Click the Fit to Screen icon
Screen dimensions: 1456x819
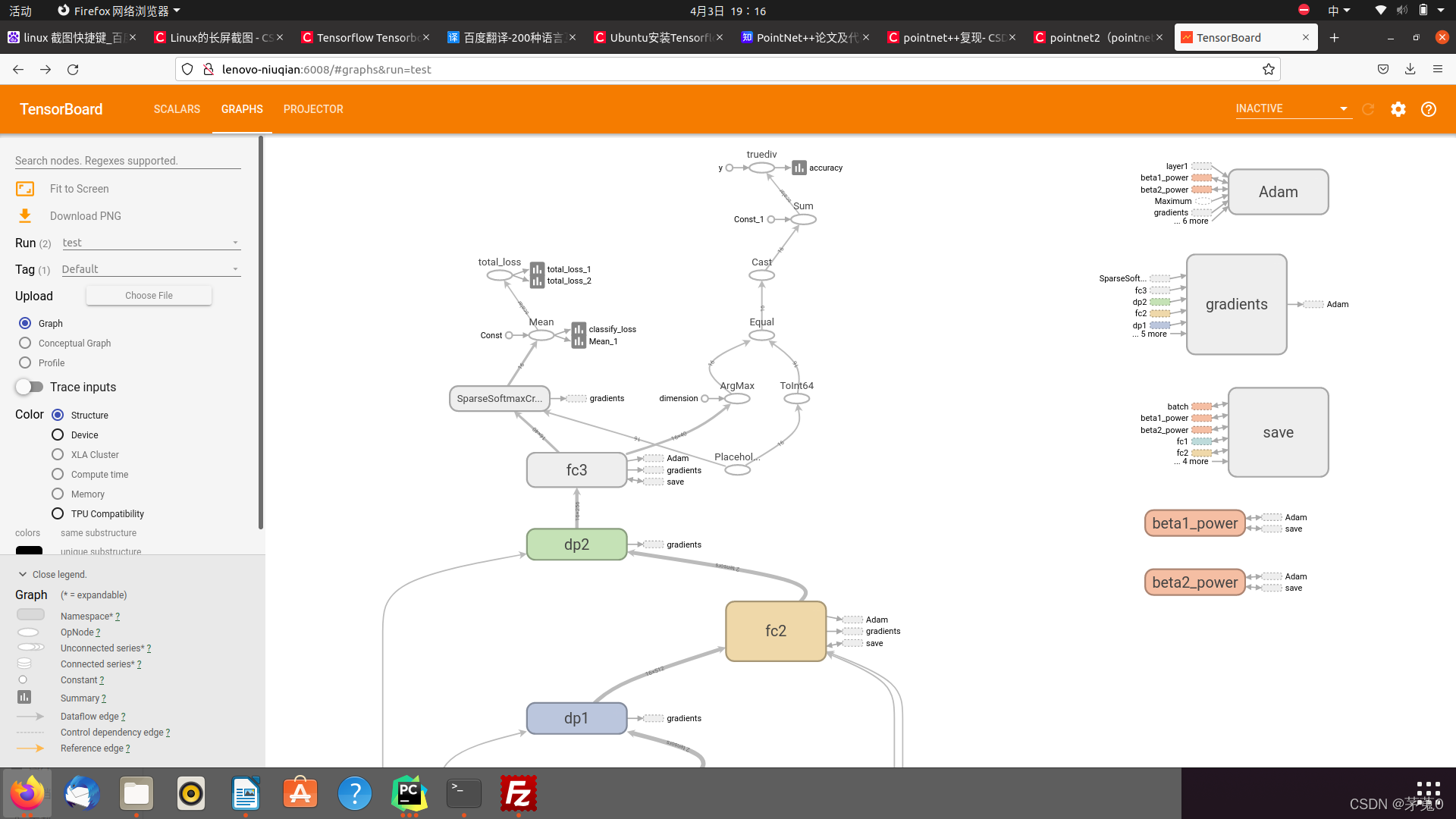click(x=25, y=189)
